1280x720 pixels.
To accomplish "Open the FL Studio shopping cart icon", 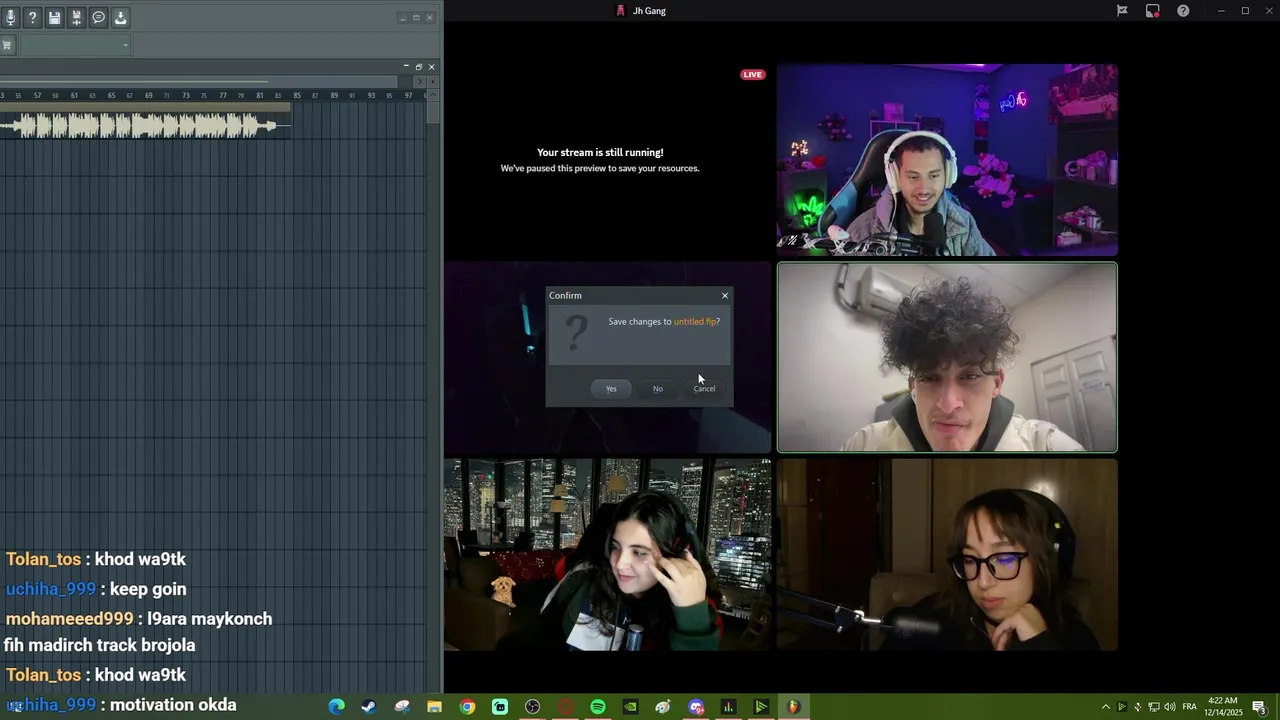I will [7, 45].
